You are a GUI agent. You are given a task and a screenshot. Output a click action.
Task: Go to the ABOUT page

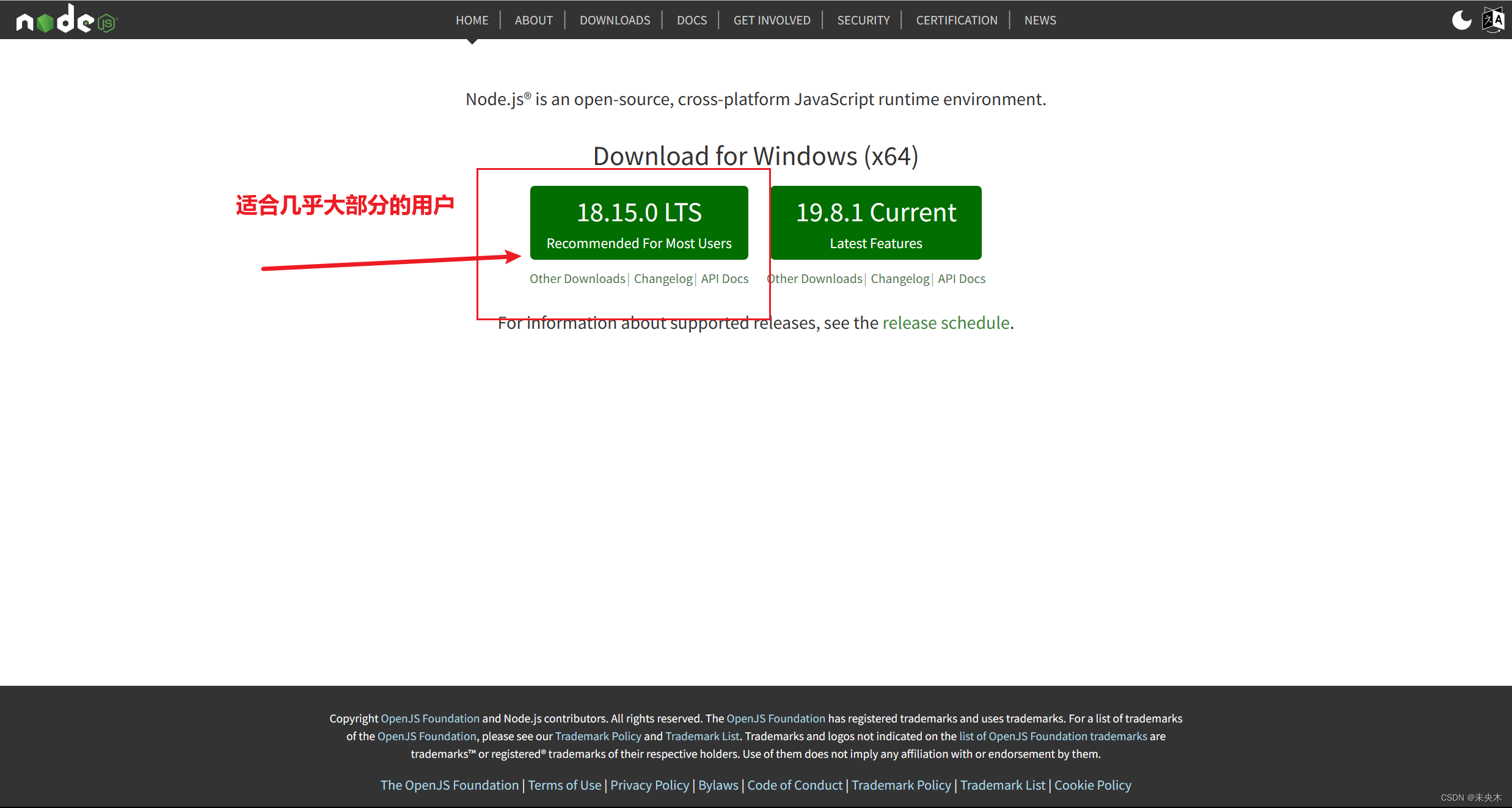pos(533,20)
